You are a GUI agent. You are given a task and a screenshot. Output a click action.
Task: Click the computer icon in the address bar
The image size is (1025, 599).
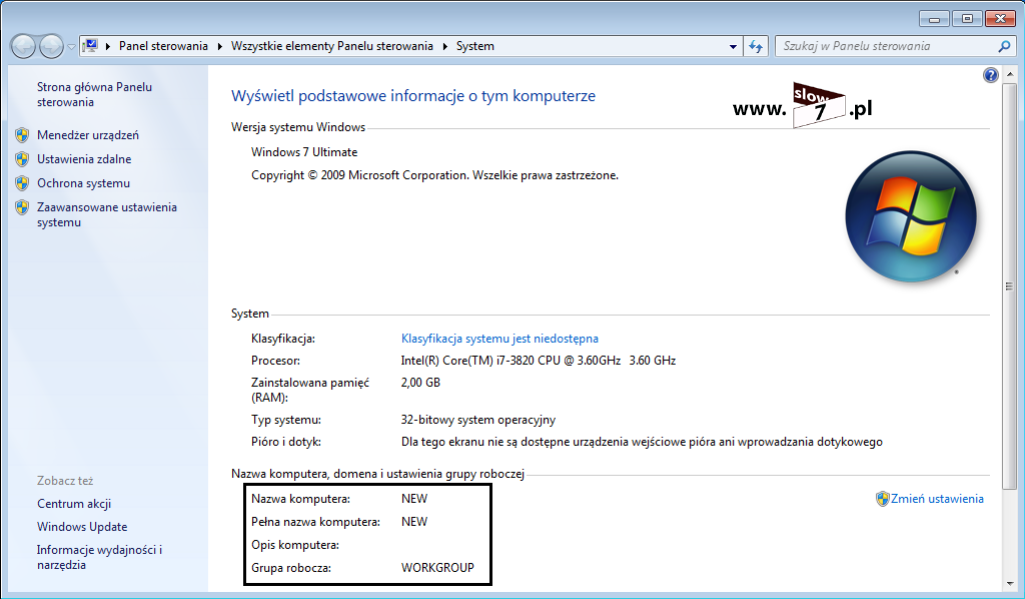click(91, 46)
